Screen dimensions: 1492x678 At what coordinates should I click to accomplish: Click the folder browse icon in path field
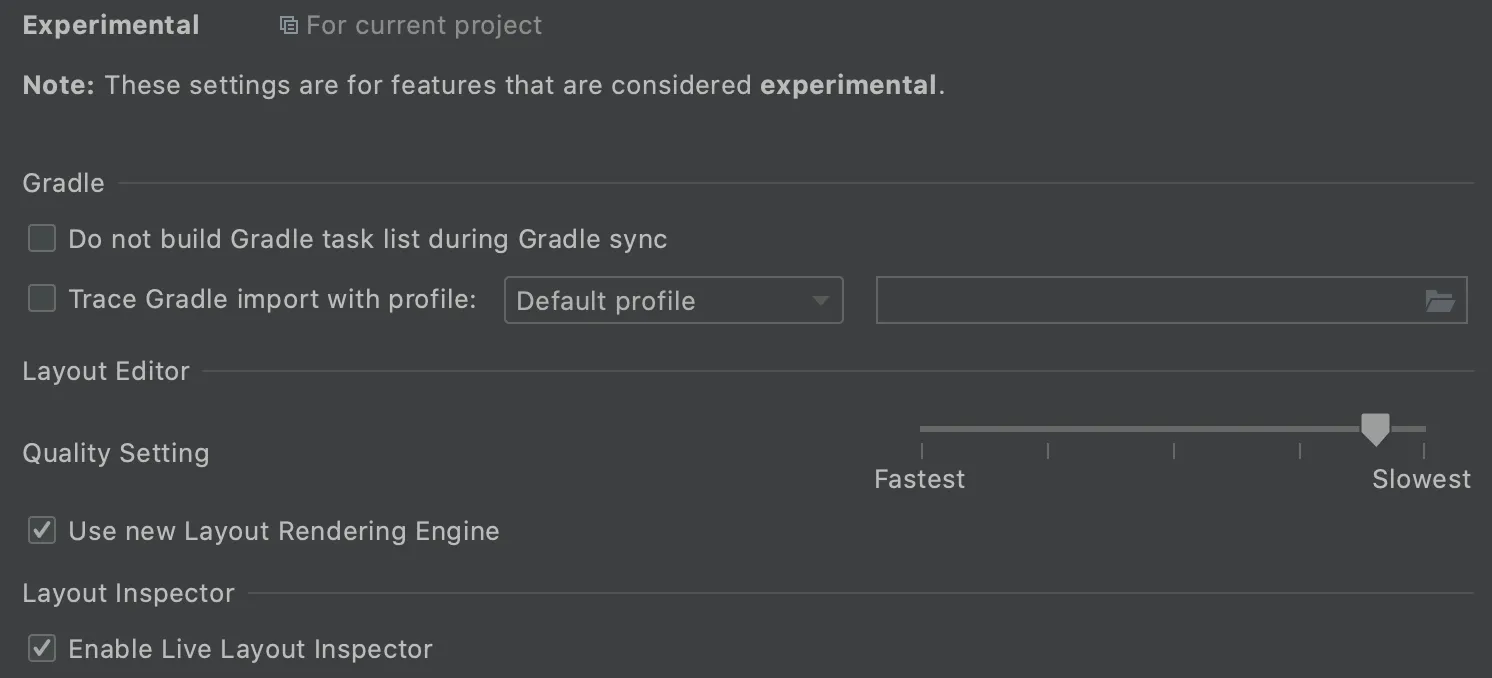(1440, 301)
